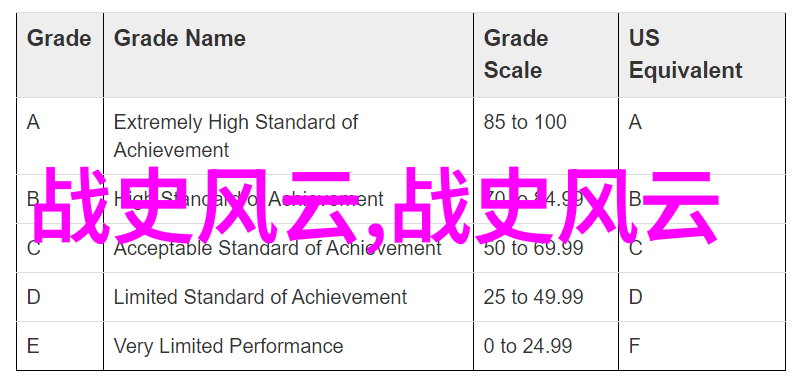The height and width of the screenshot is (391, 804).
Task: Select the 0 to 24.99 cell
Action: (546, 346)
